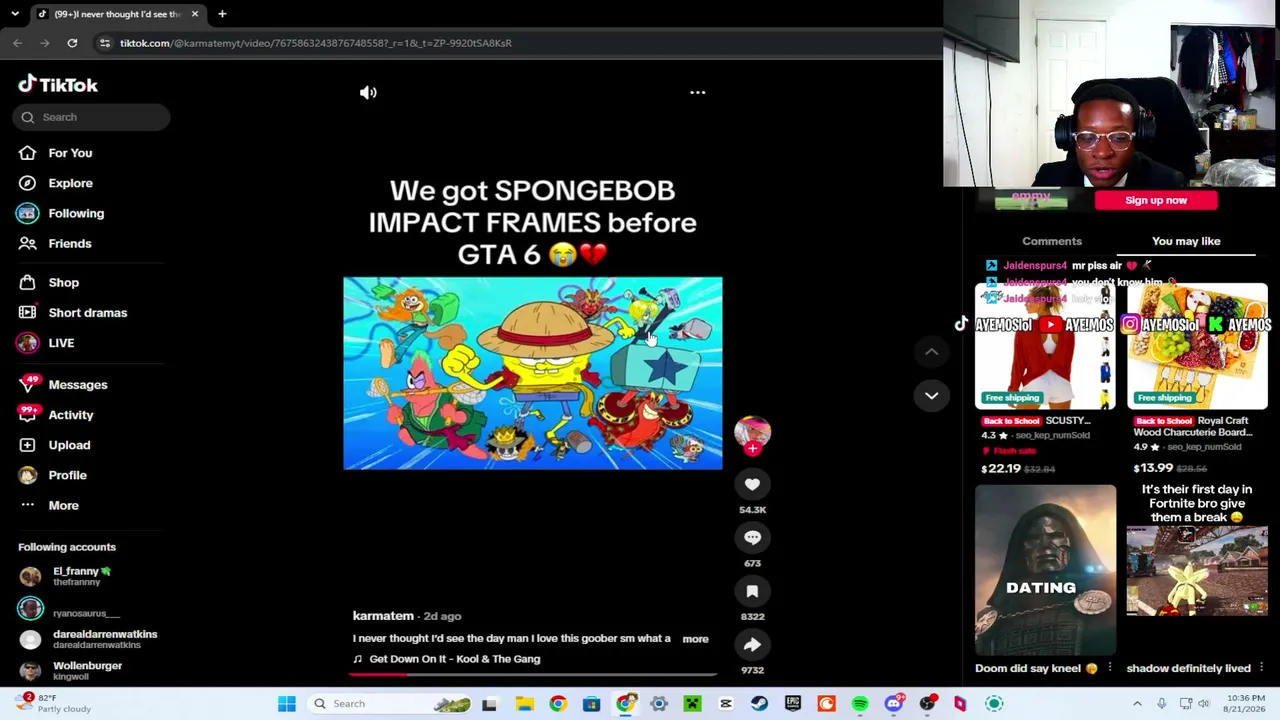Click the Sign up now button
This screenshot has width=1280, height=720.
(x=1156, y=200)
